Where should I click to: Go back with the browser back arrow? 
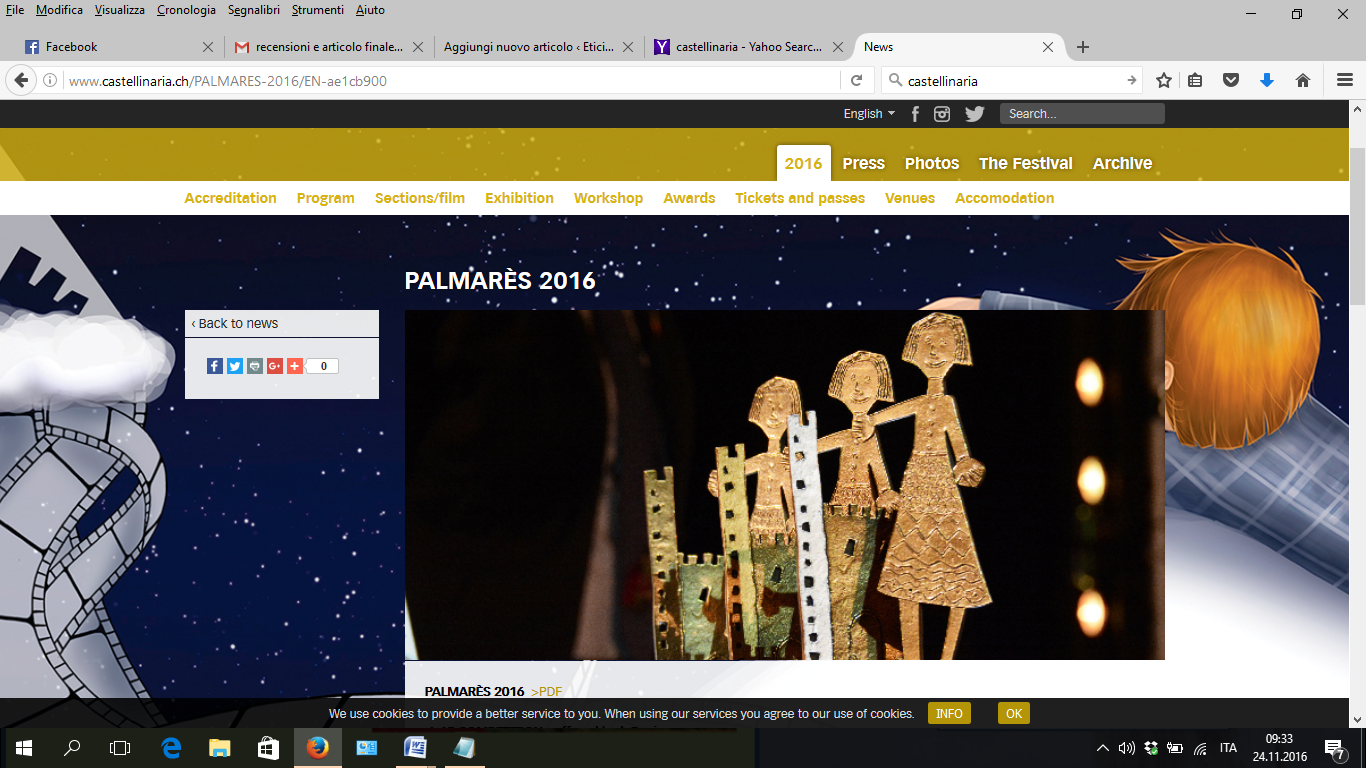21,81
